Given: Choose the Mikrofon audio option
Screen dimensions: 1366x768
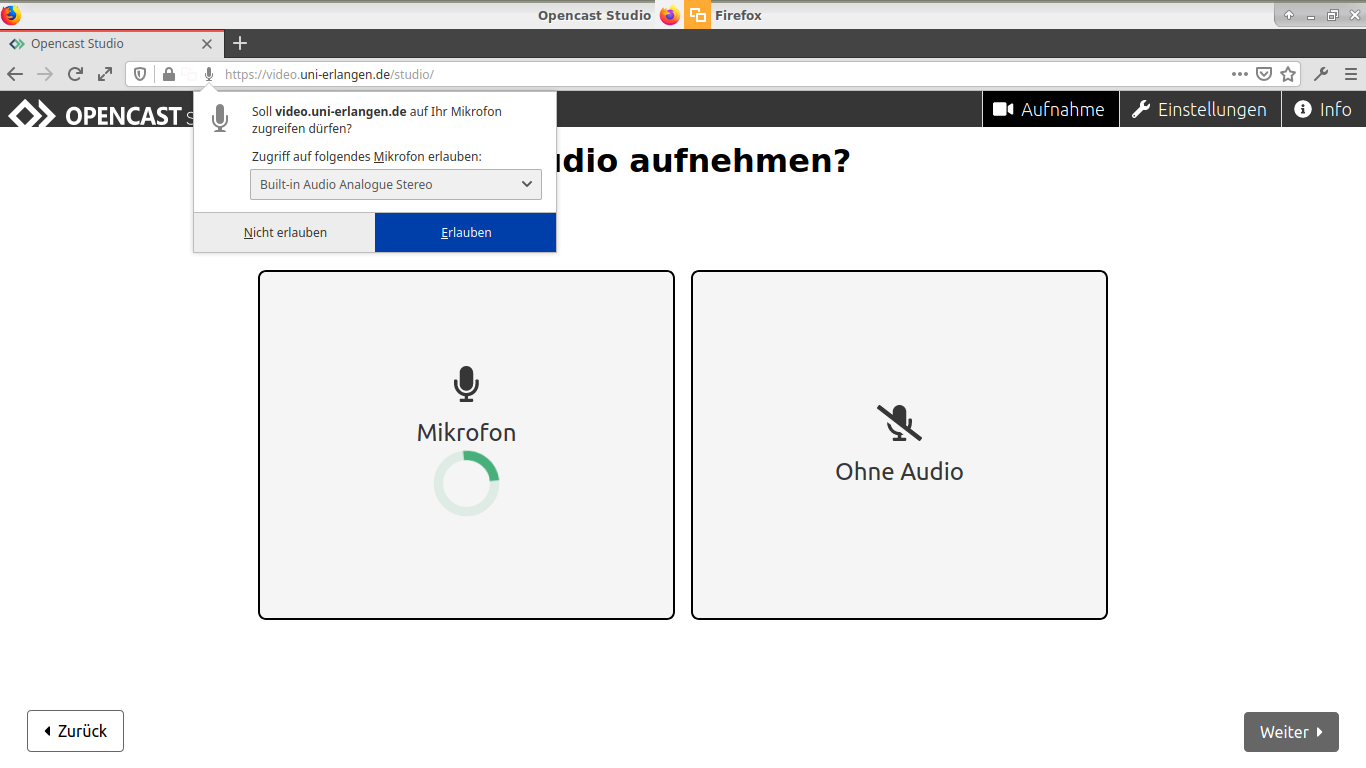Looking at the screenshot, I should 466,444.
